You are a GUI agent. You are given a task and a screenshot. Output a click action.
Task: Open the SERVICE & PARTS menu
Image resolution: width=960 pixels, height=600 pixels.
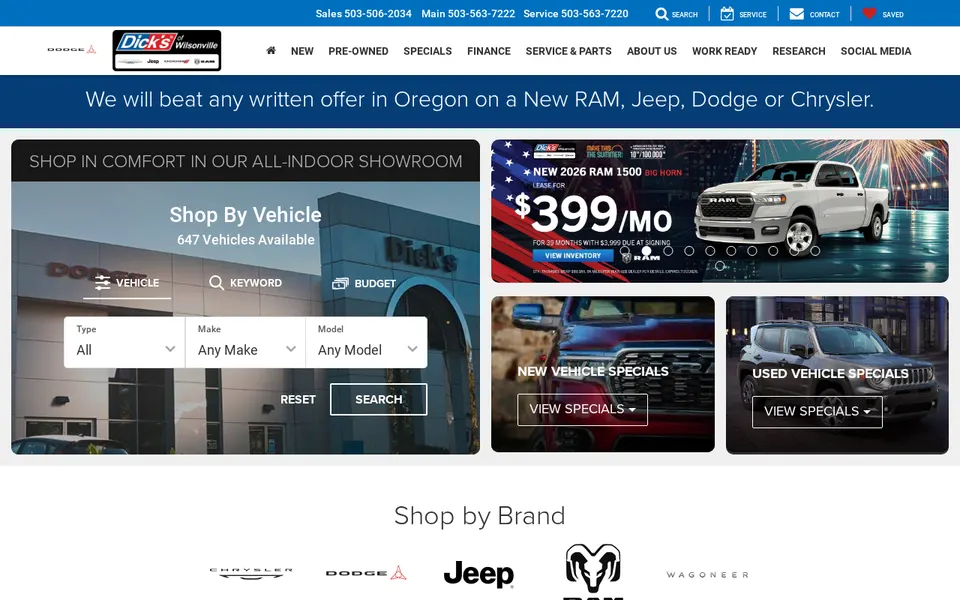[x=568, y=51]
